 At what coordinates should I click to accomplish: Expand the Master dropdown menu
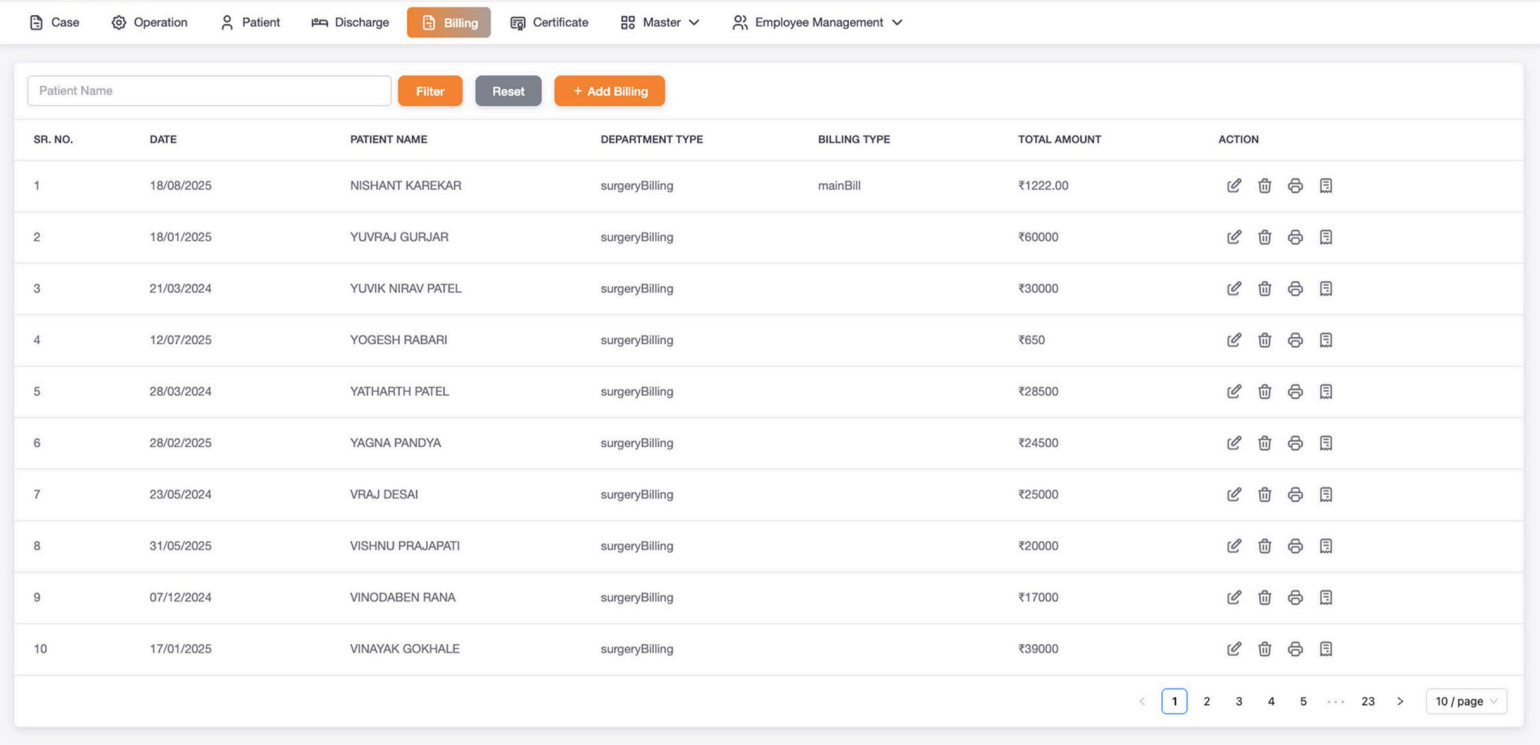tap(660, 22)
